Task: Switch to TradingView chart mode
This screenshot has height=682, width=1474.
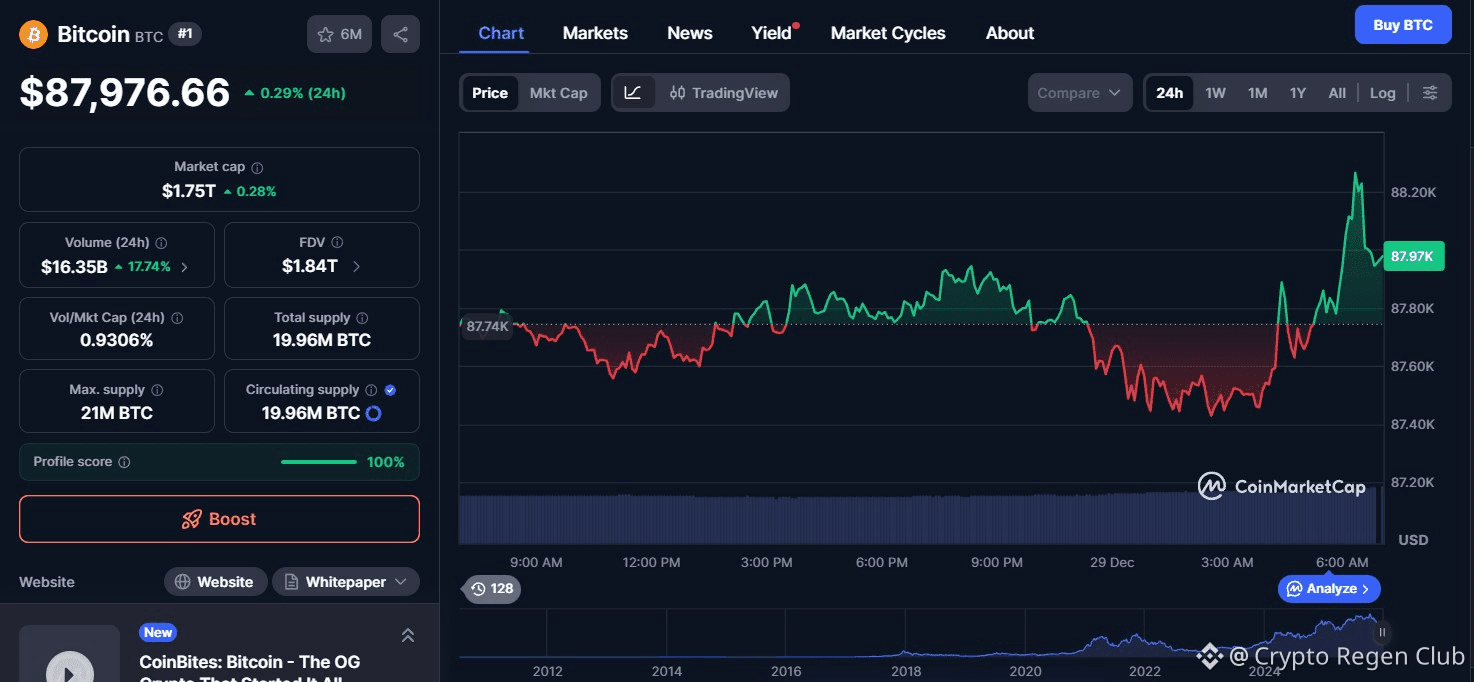Action: tap(723, 93)
